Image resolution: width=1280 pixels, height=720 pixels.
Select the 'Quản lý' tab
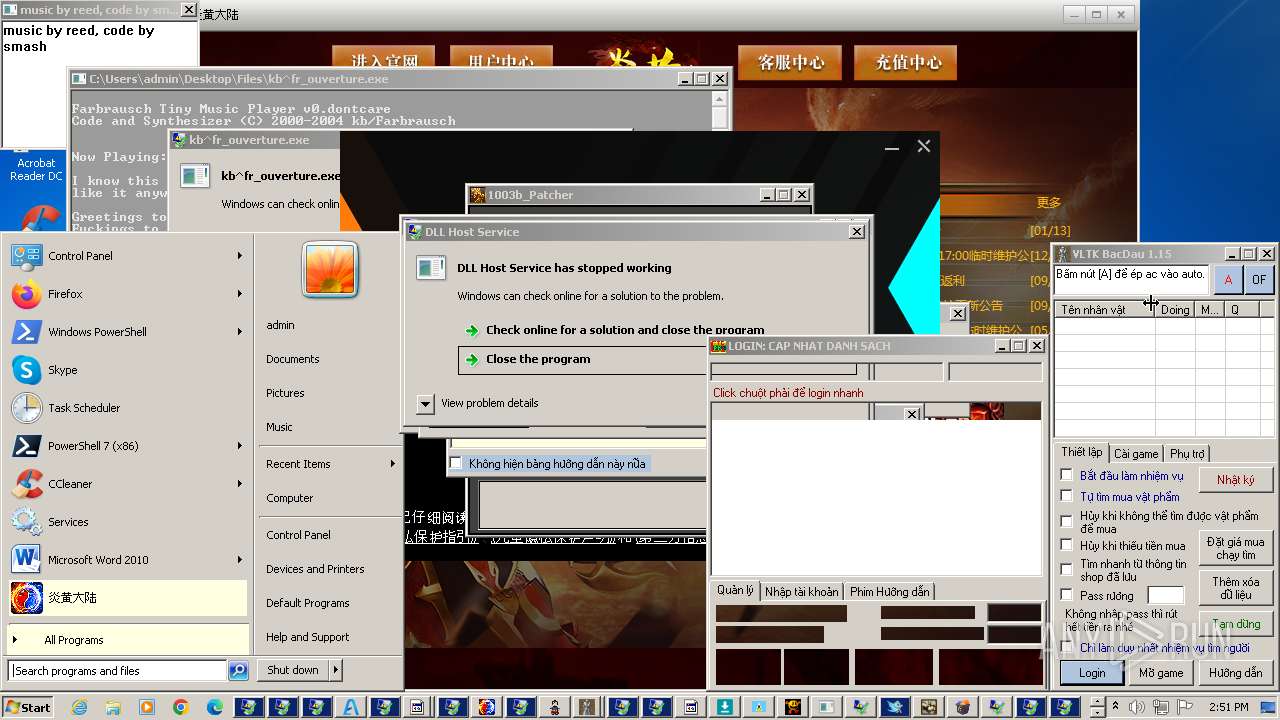[x=735, y=590]
